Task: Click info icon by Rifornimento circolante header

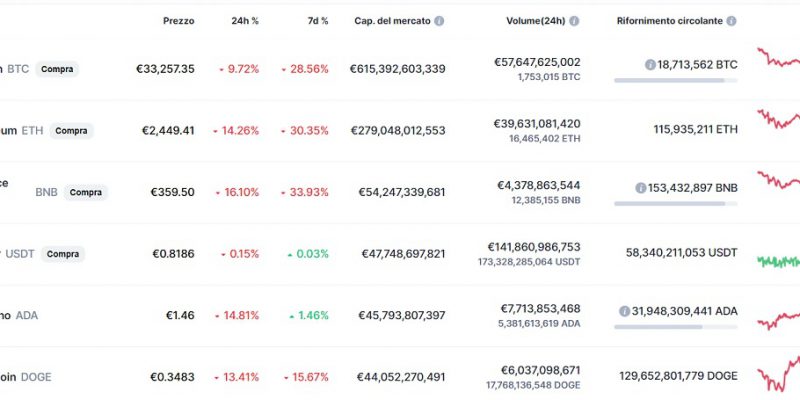Action: coord(731,21)
